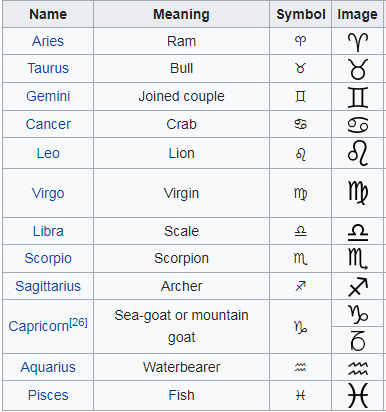The height and width of the screenshot is (412, 386).
Task: Select the Scorpio glyph image
Action: 358,259
